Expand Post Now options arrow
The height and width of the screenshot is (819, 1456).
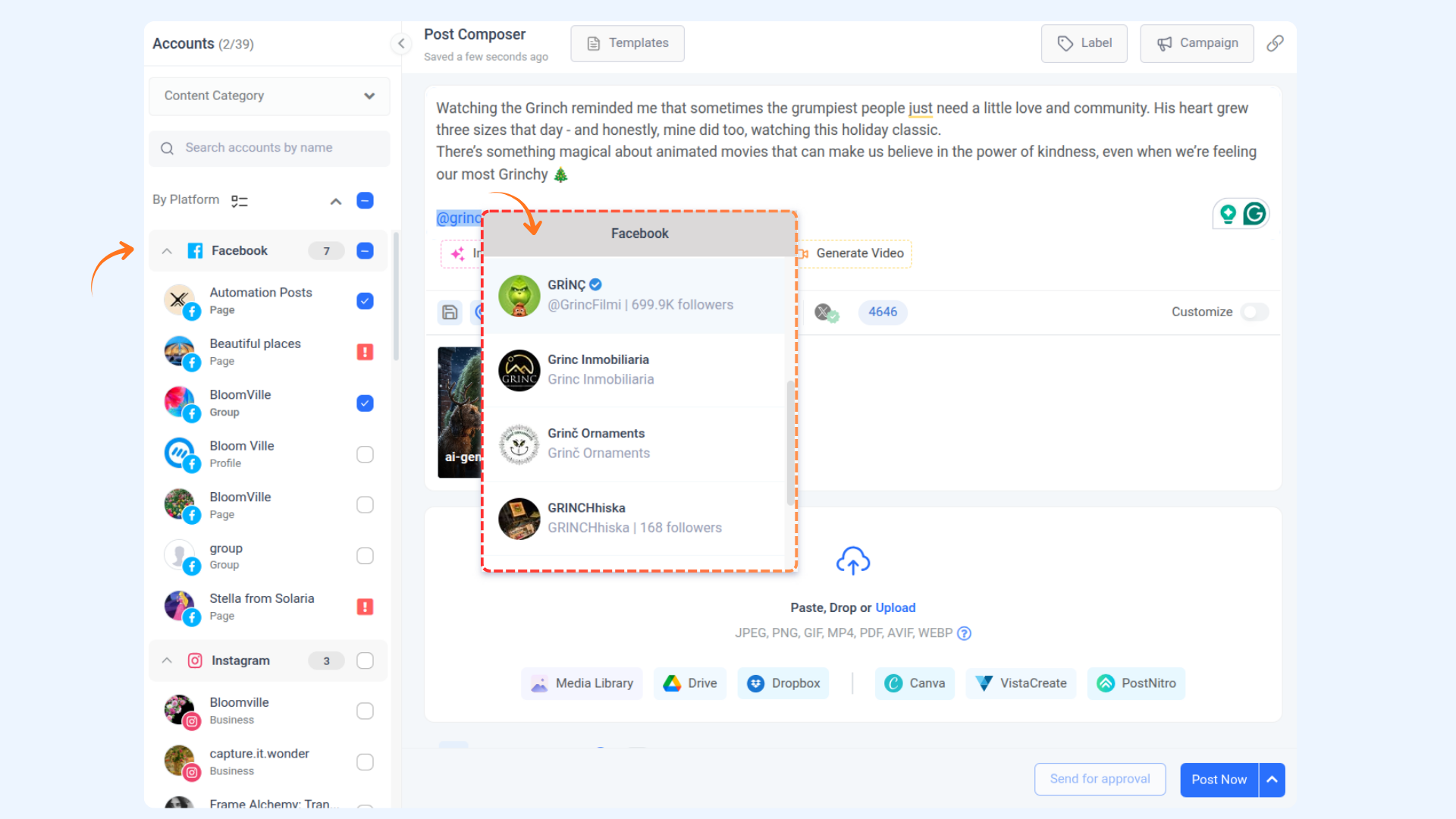[1272, 780]
